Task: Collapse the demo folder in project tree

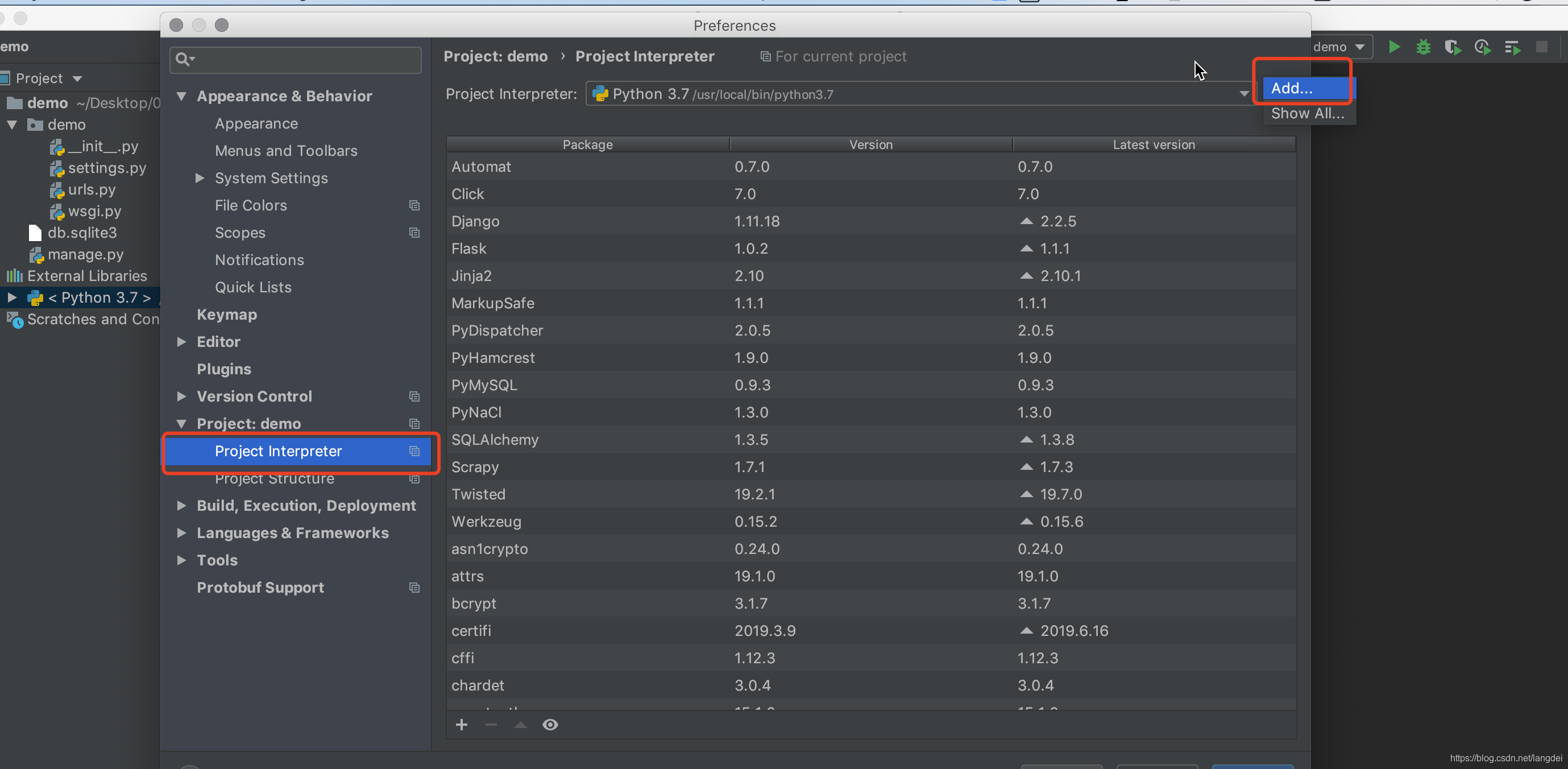Action: tap(11, 125)
